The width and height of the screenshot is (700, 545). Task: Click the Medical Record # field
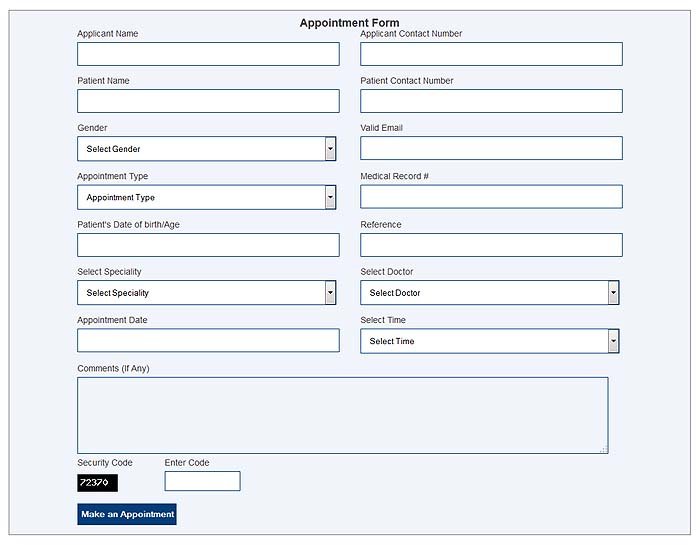pos(491,196)
